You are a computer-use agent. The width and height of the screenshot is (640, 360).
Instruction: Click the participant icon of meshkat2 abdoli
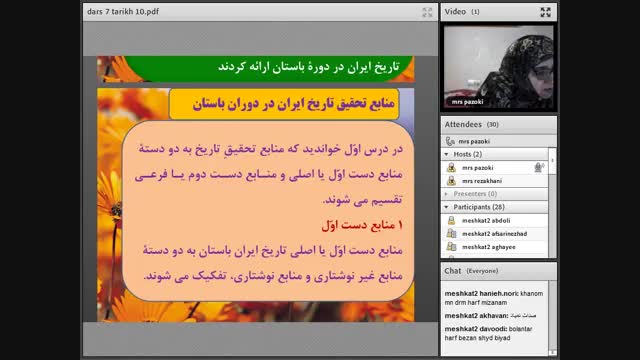point(451,220)
